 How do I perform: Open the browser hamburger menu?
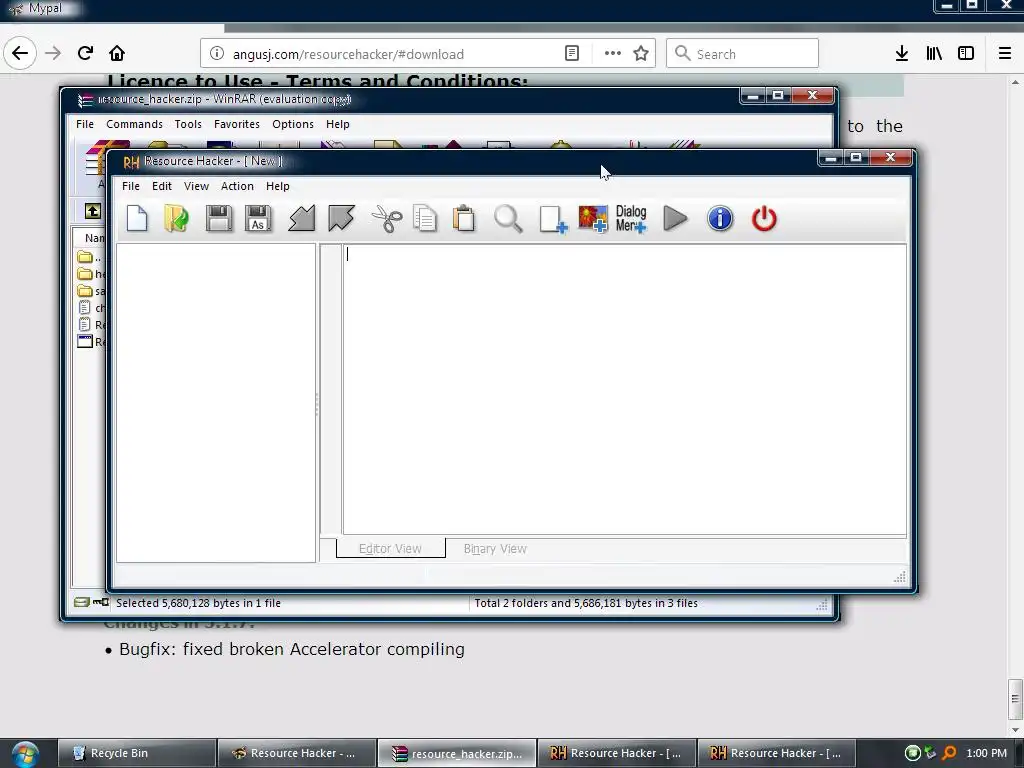[x=1005, y=54]
